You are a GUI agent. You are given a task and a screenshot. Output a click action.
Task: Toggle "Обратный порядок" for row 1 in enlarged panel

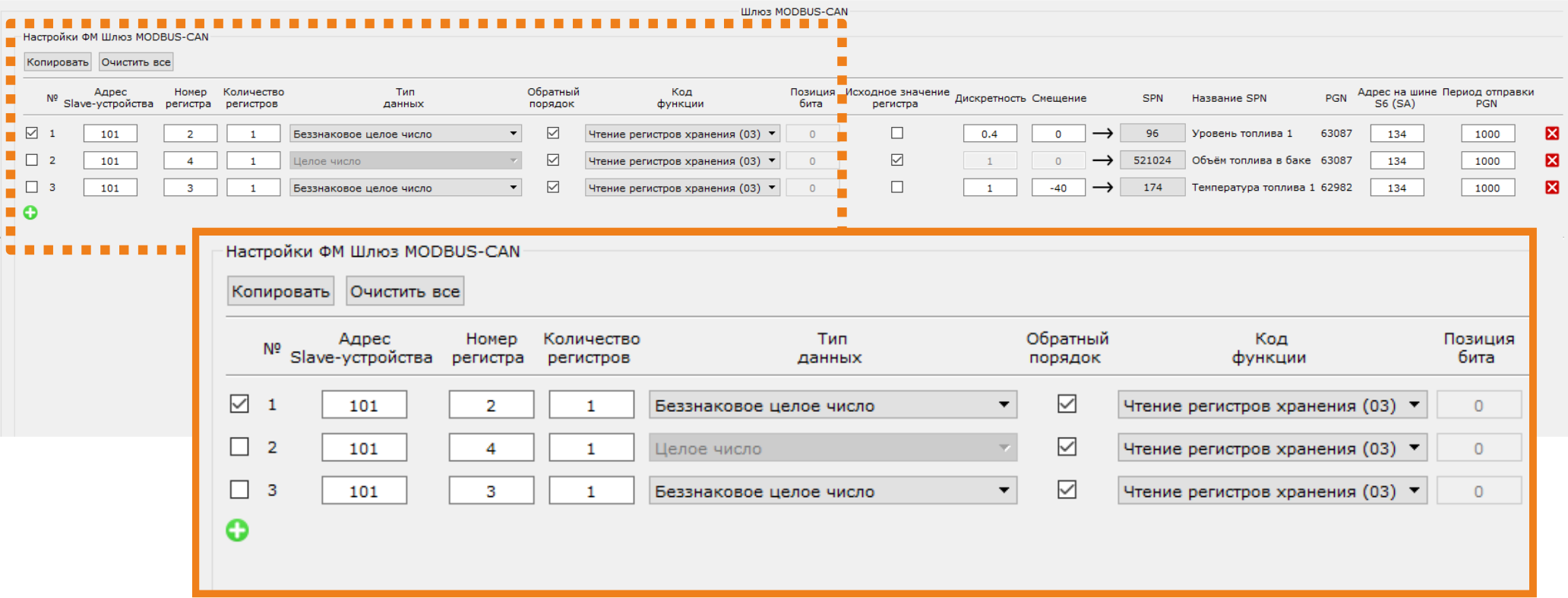(x=1067, y=403)
